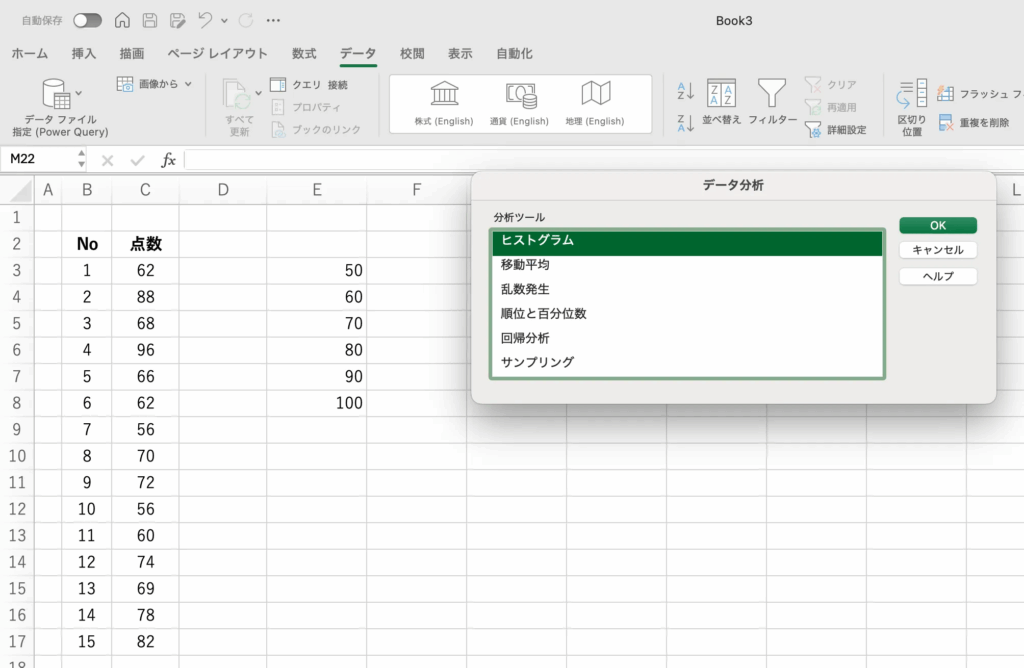Switch to the 数式 tab
This screenshot has height=668, width=1024.
click(304, 54)
